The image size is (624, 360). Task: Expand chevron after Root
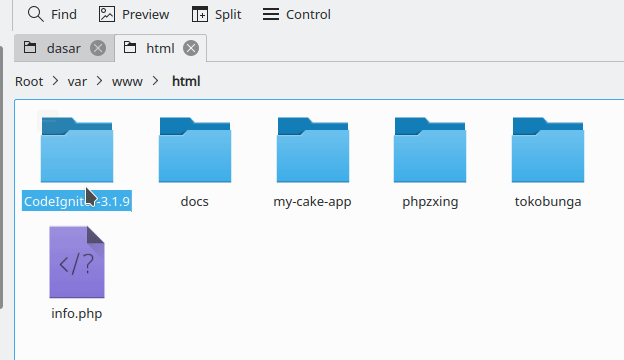tap(55, 82)
